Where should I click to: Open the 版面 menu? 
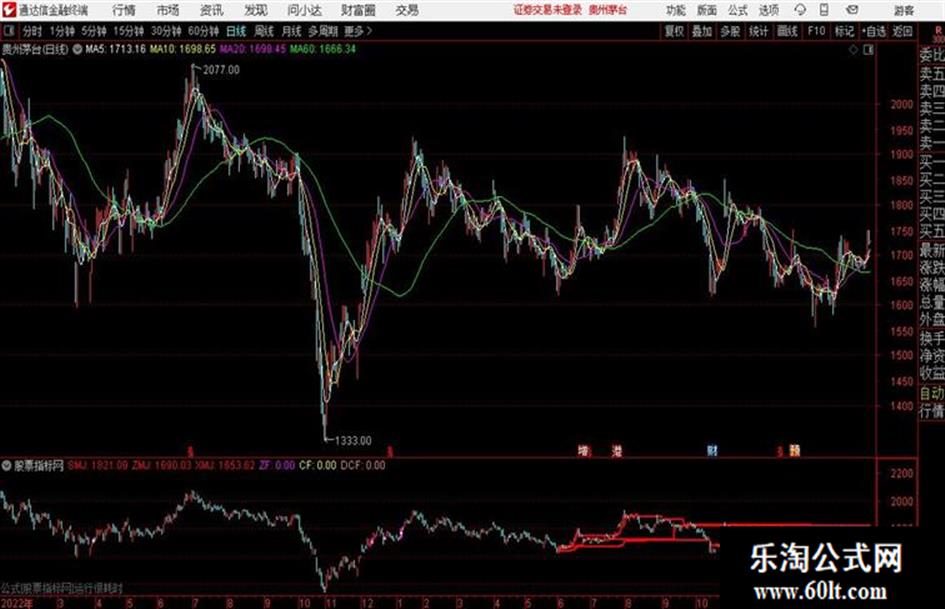tap(707, 10)
